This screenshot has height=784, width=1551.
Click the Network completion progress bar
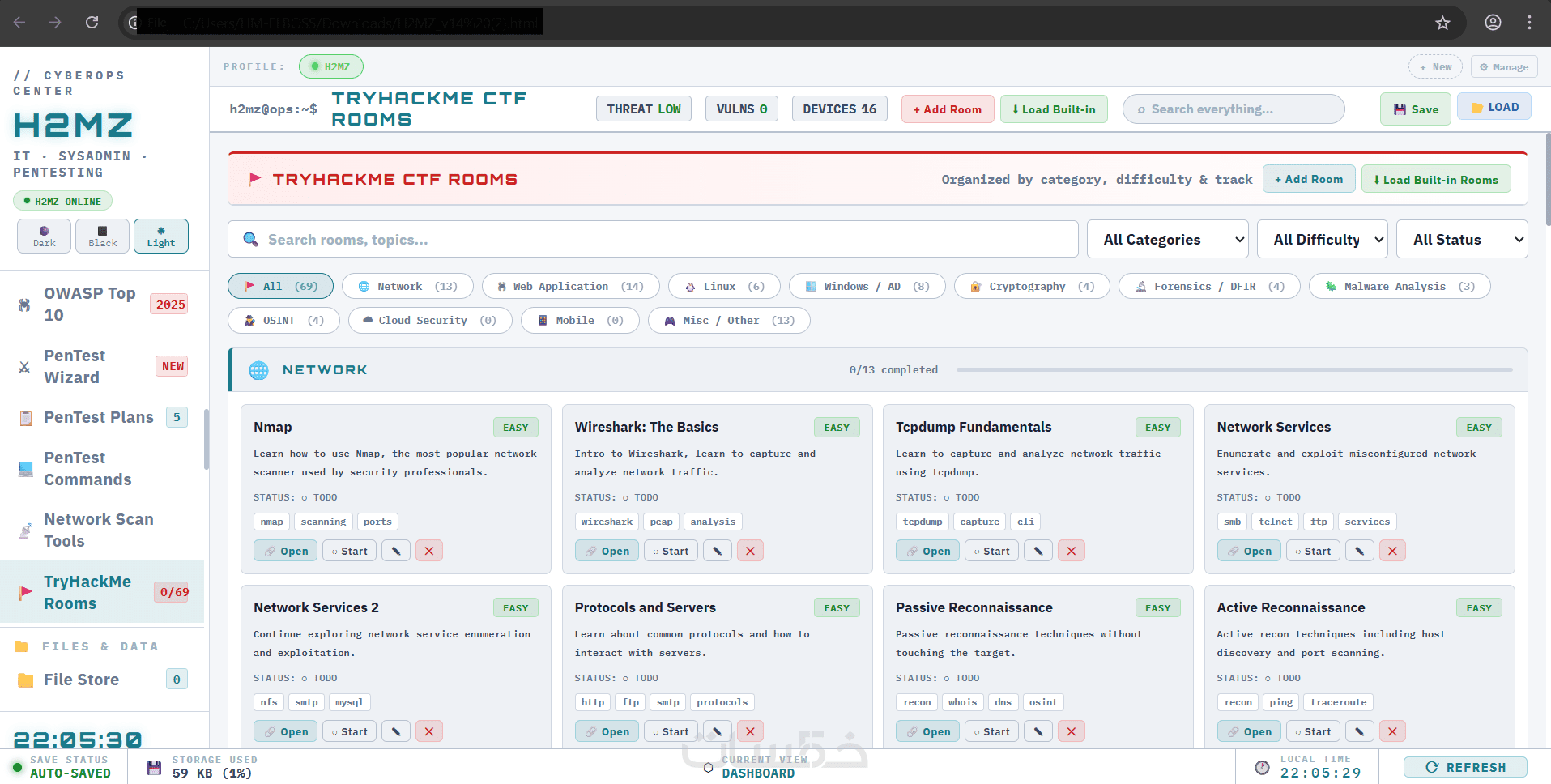pos(1234,370)
